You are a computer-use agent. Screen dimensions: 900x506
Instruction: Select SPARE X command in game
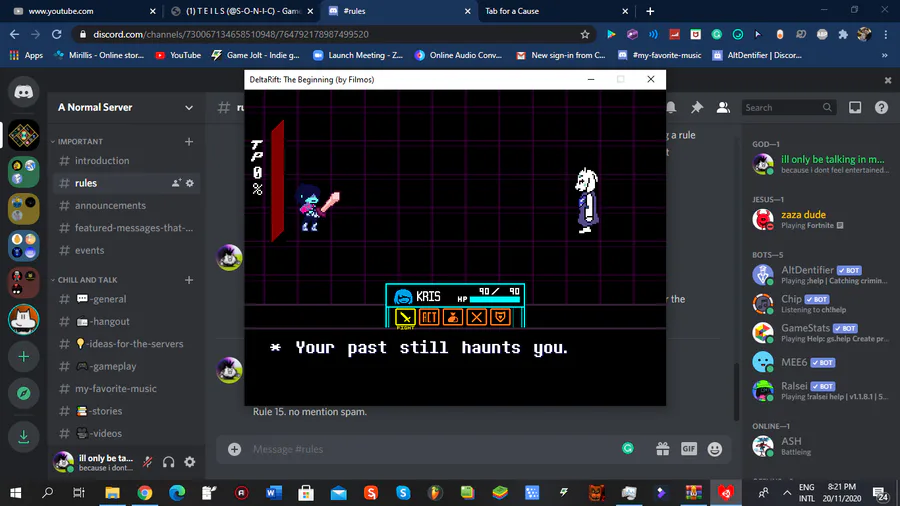coord(476,317)
